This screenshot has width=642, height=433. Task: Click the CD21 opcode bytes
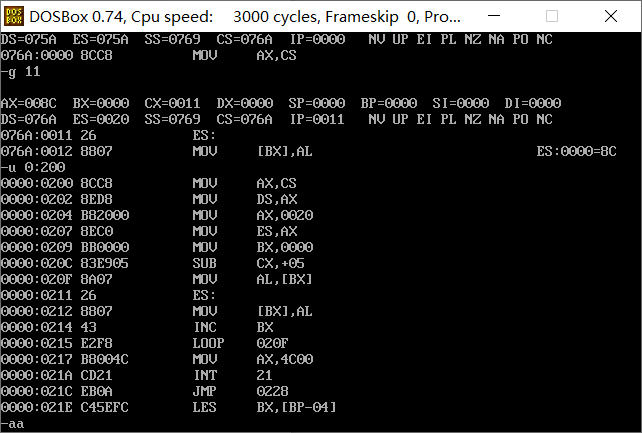click(x=97, y=375)
